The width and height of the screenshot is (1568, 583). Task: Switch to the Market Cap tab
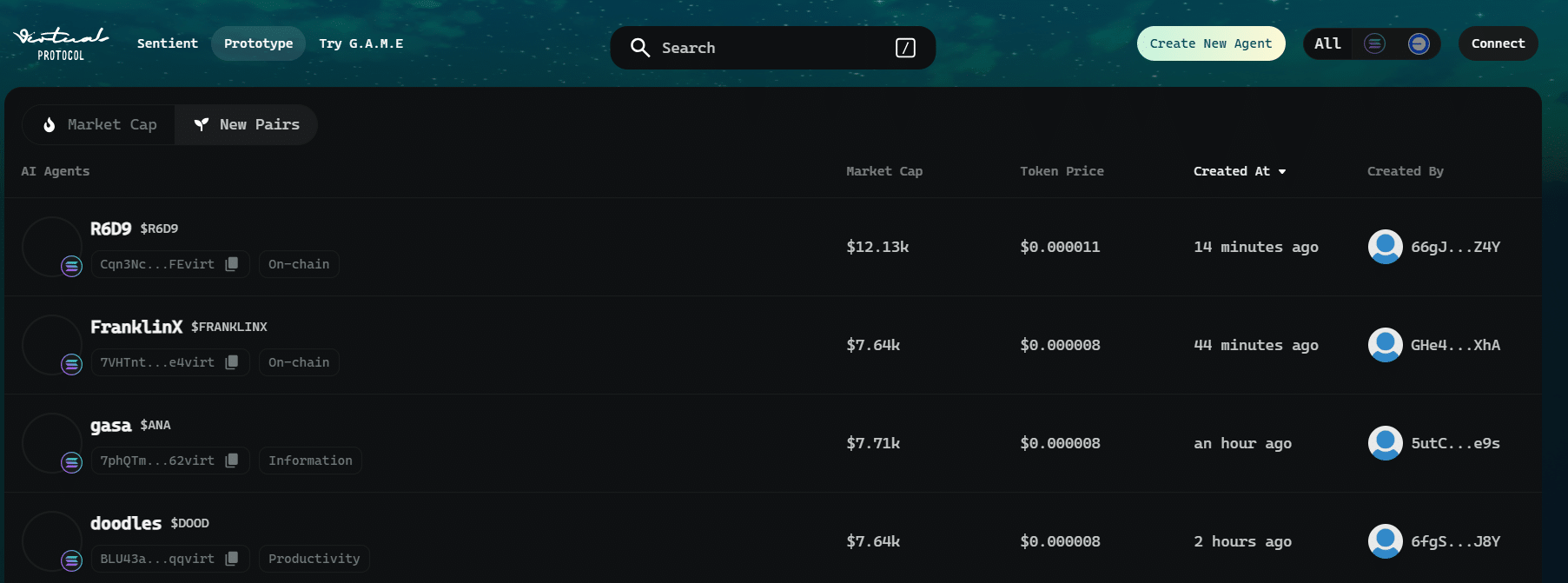(x=99, y=125)
